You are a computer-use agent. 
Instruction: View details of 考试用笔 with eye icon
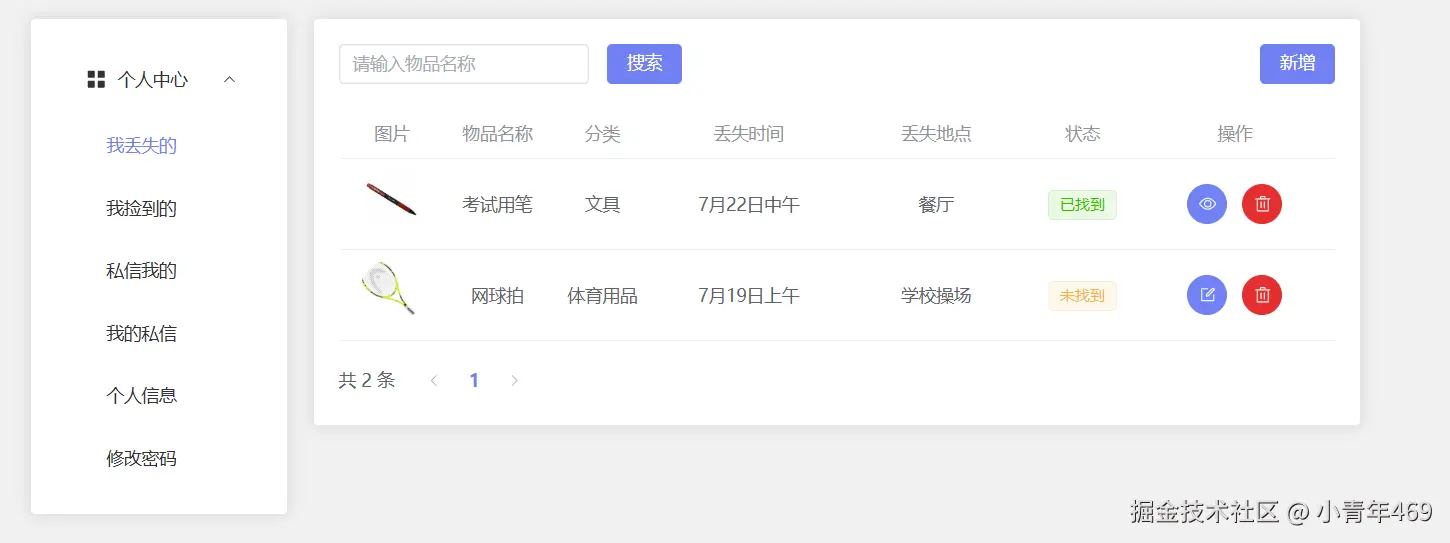[1207, 204]
